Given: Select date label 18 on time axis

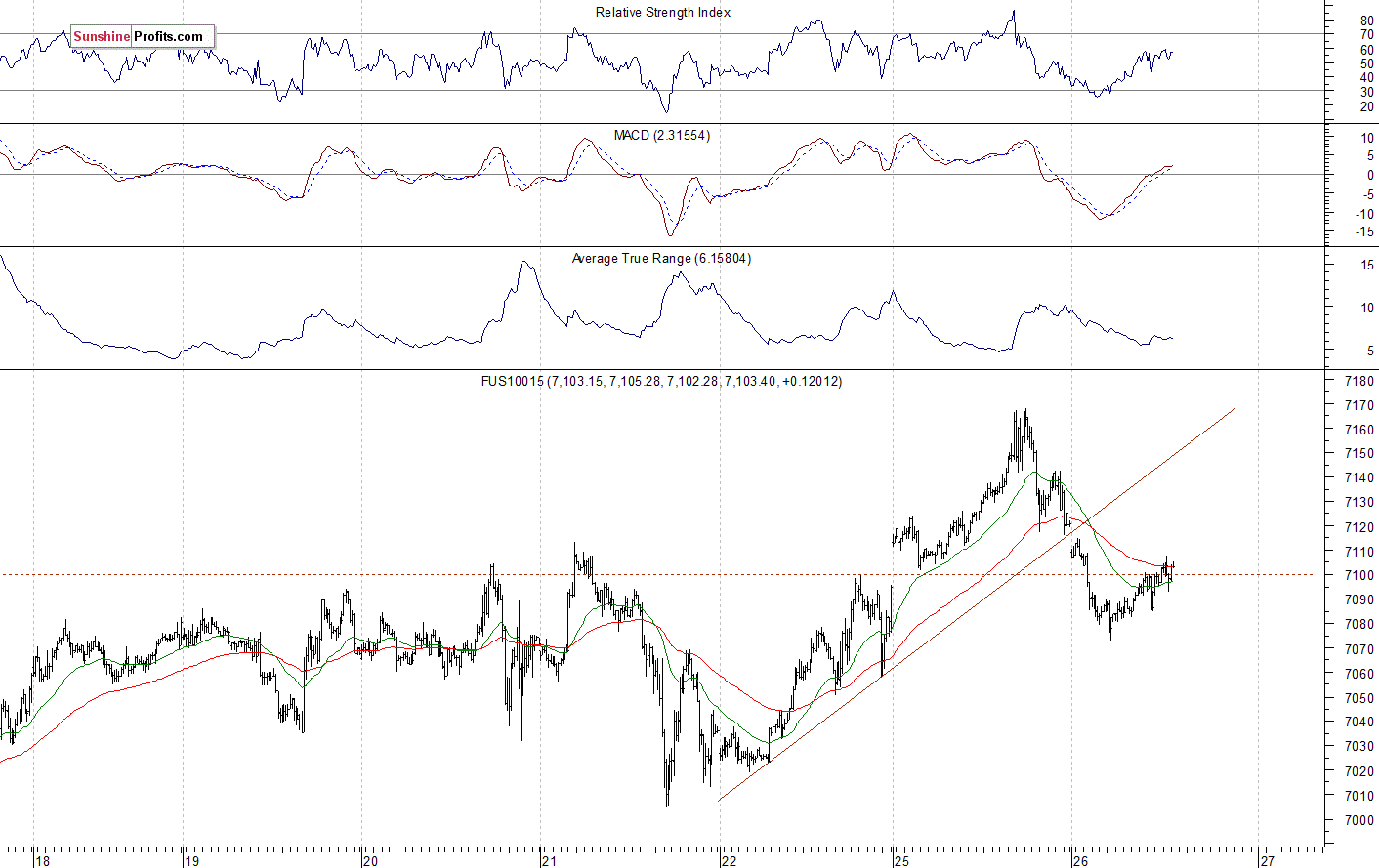Looking at the screenshot, I should pyautogui.click(x=43, y=861).
